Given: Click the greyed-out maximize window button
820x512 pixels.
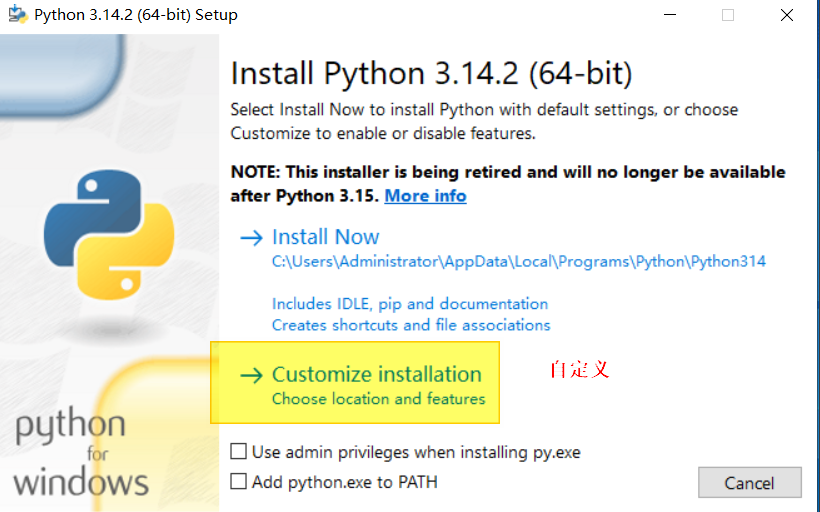Looking at the screenshot, I should click(728, 15).
